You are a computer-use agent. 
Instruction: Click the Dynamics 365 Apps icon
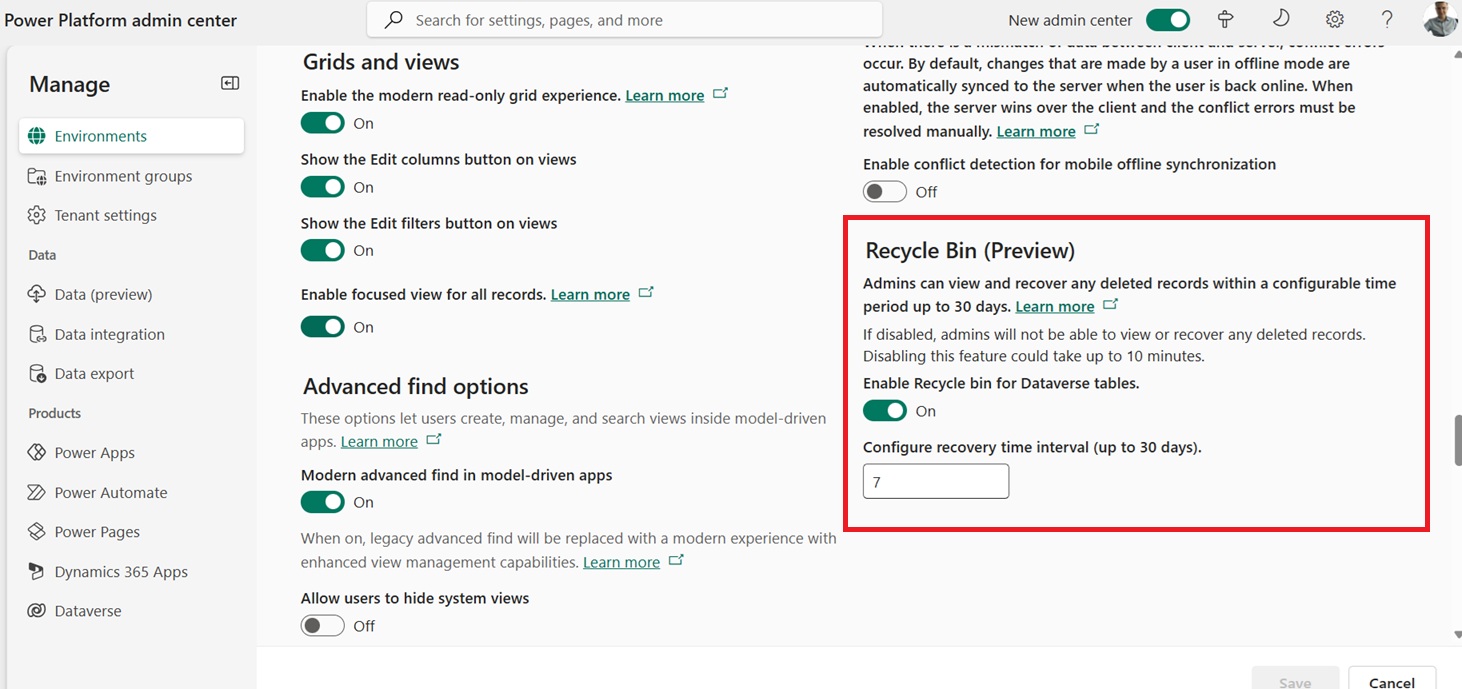tap(37, 572)
